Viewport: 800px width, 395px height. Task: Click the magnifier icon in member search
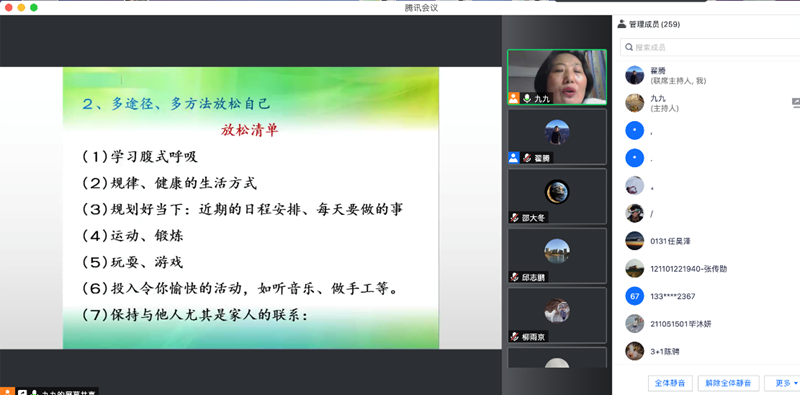coord(629,47)
